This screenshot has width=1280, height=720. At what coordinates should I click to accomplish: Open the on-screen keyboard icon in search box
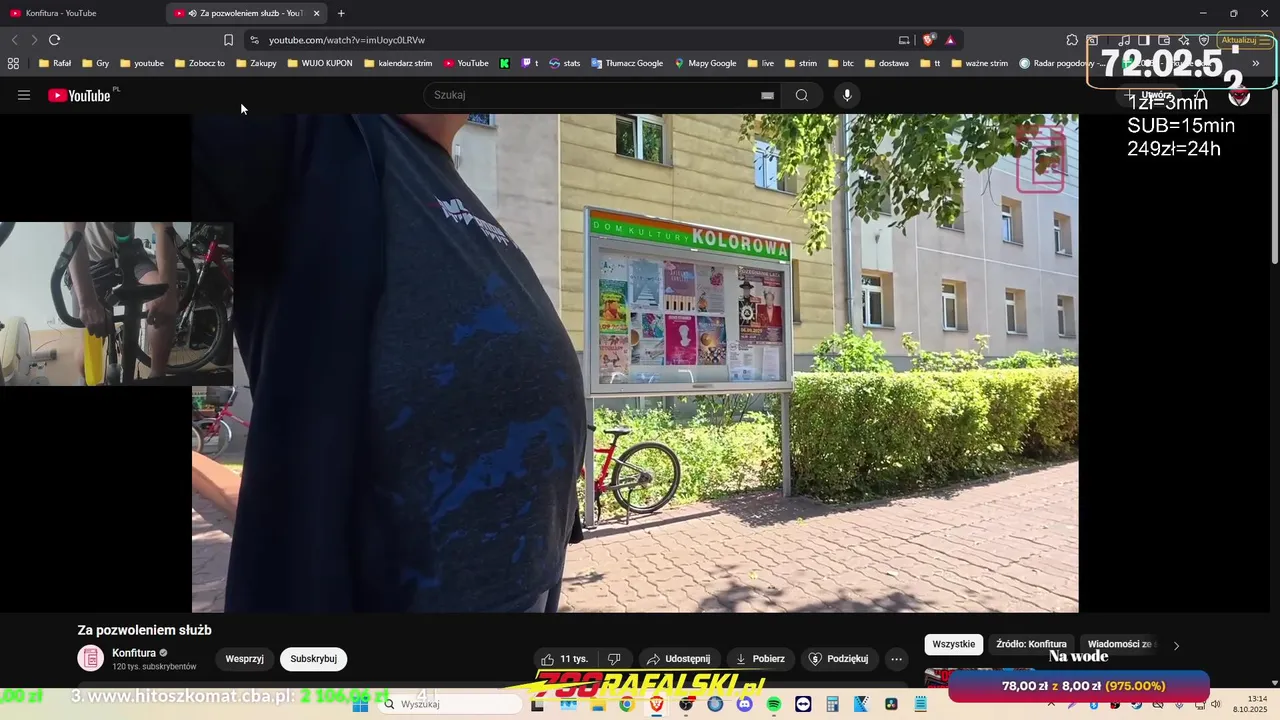point(767,95)
